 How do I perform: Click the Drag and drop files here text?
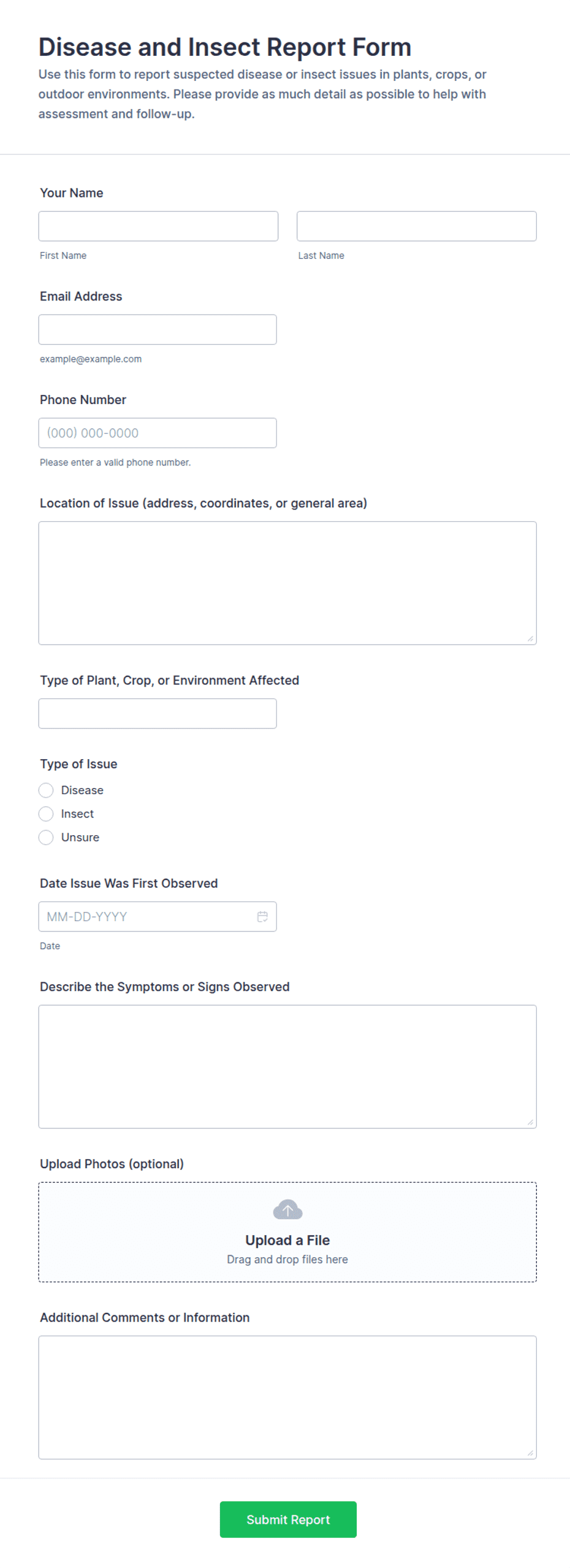pyautogui.click(x=287, y=1259)
